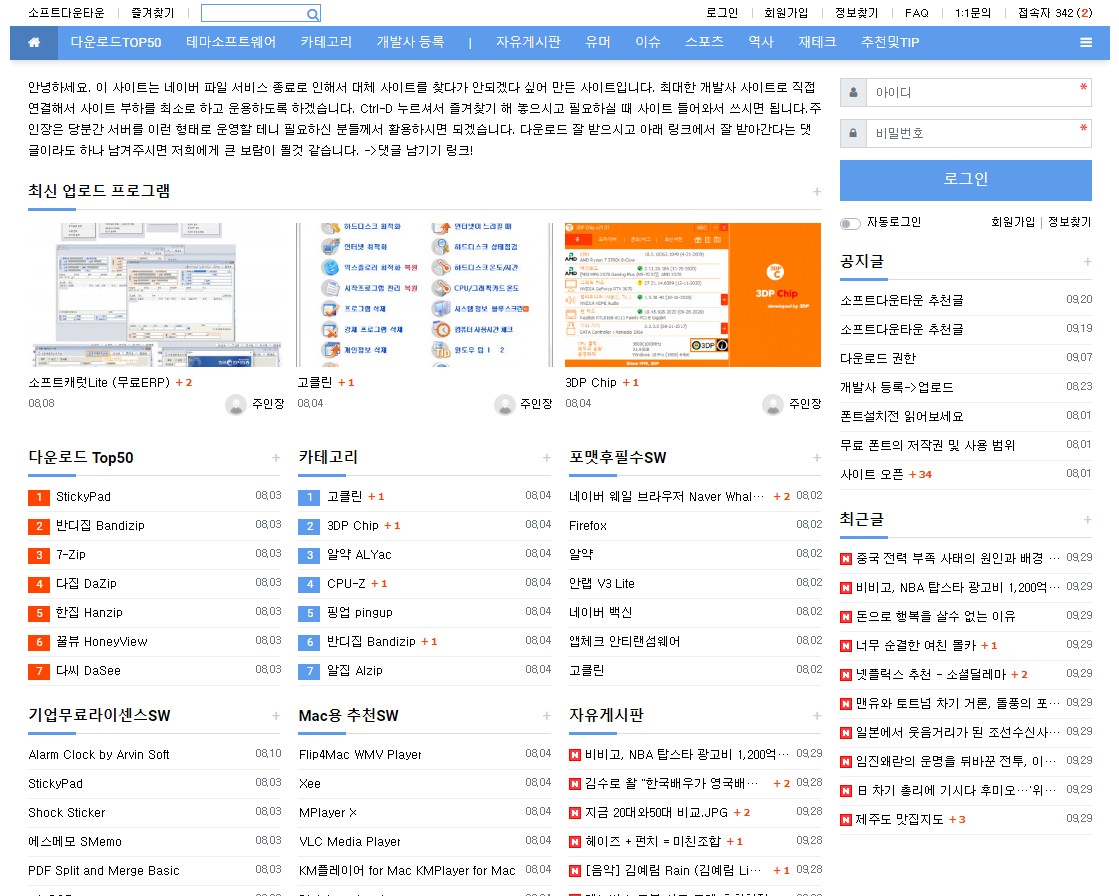
Task: Click new badge beside 김수로 왈 post
Action: pos(574,784)
